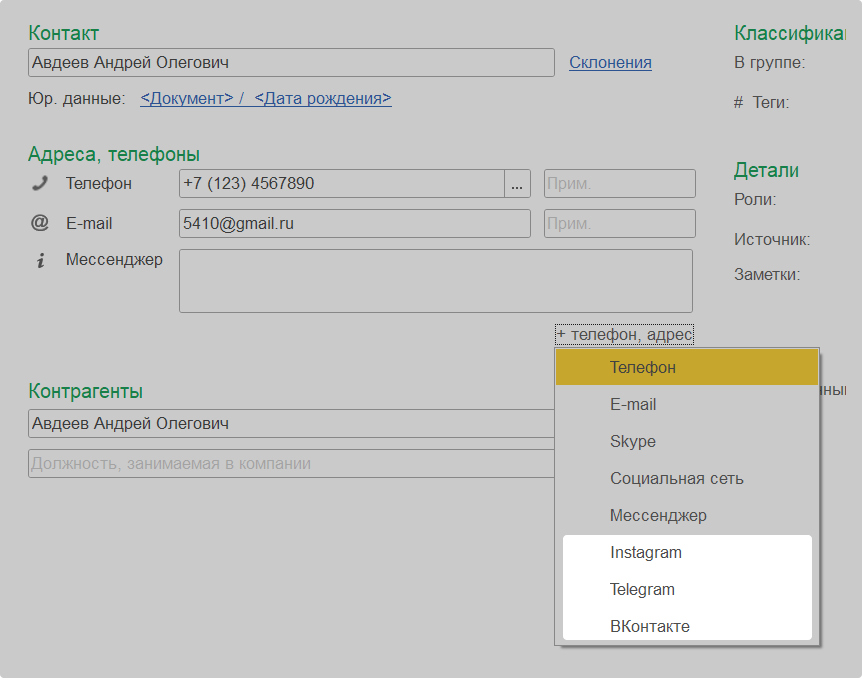Viewport: 862px width, 678px height.
Task: Click the <Документ> link
Action: tap(187, 99)
